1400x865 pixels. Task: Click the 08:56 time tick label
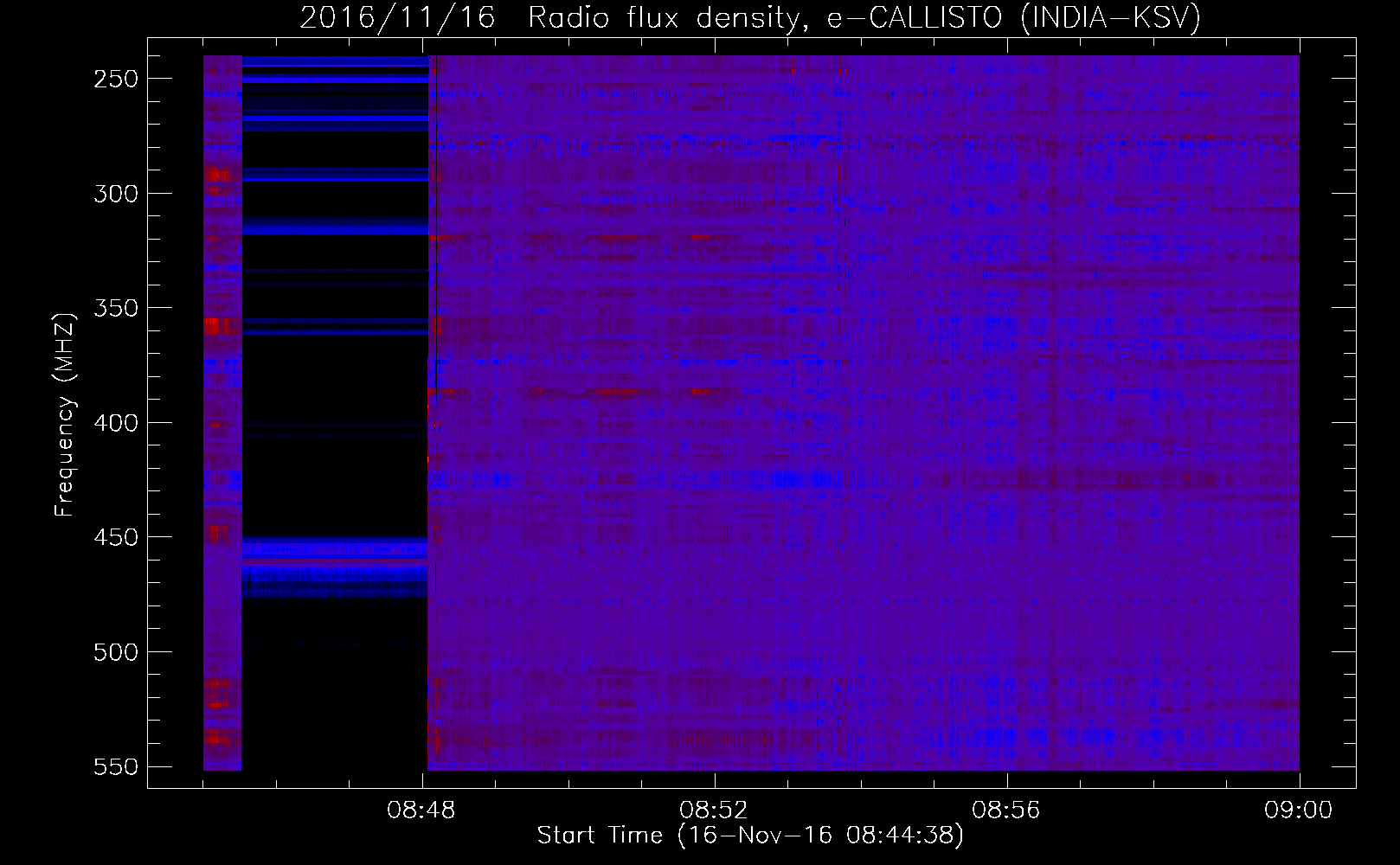[x=1006, y=811]
